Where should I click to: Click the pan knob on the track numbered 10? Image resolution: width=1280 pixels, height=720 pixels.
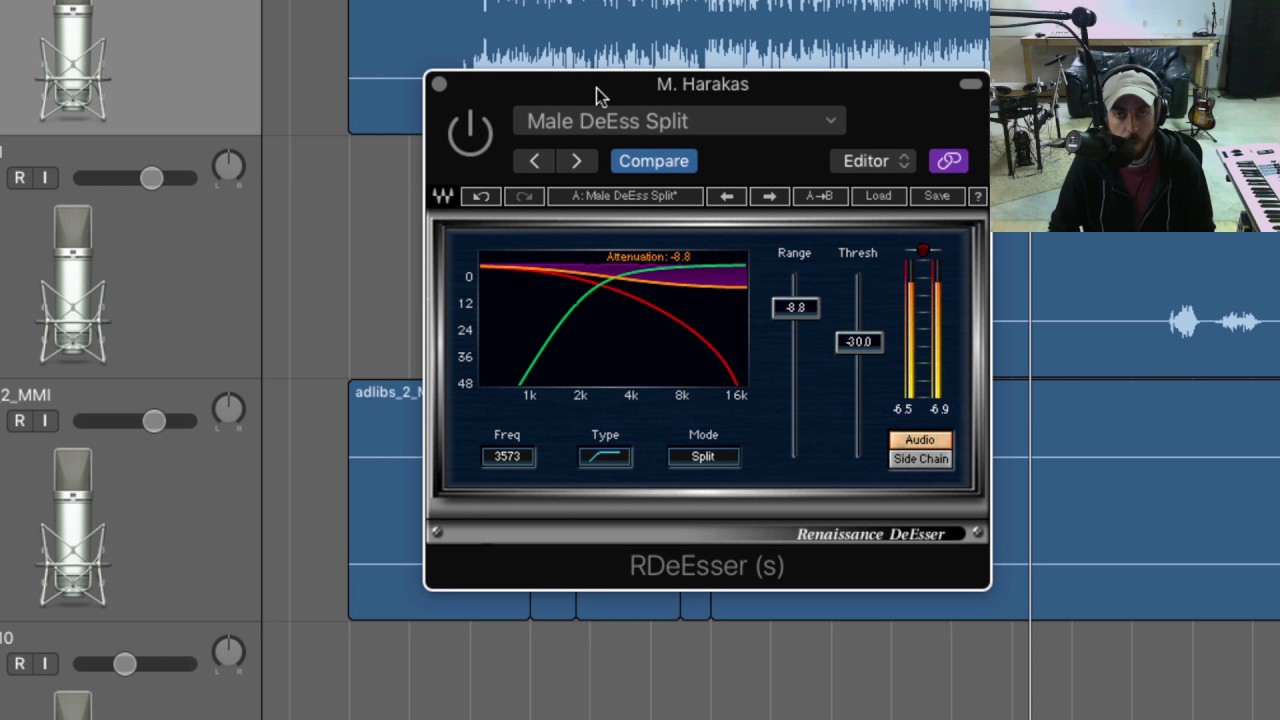pos(229,654)
